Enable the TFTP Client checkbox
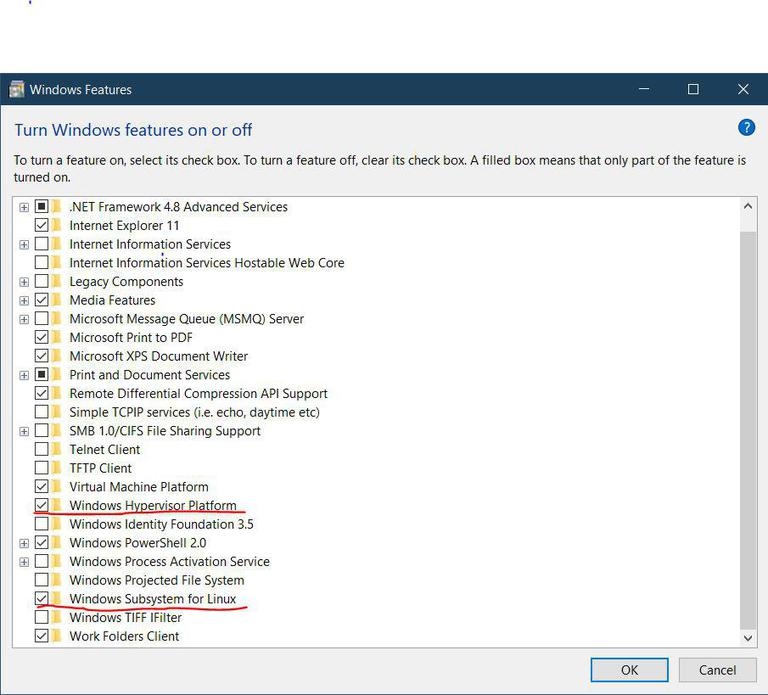The image size is (768, 695). click(42, 468)
